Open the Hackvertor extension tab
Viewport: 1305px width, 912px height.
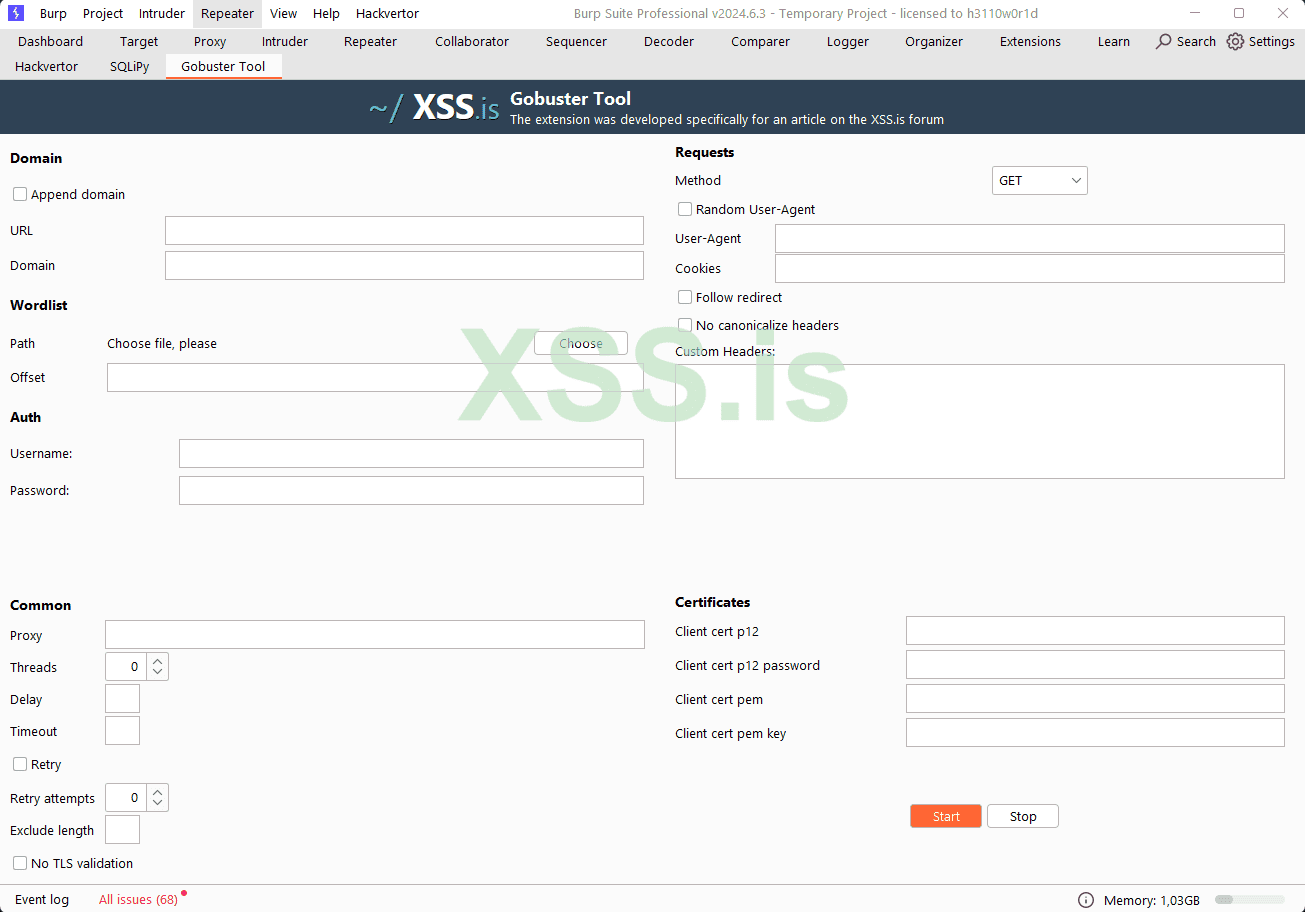46,66
